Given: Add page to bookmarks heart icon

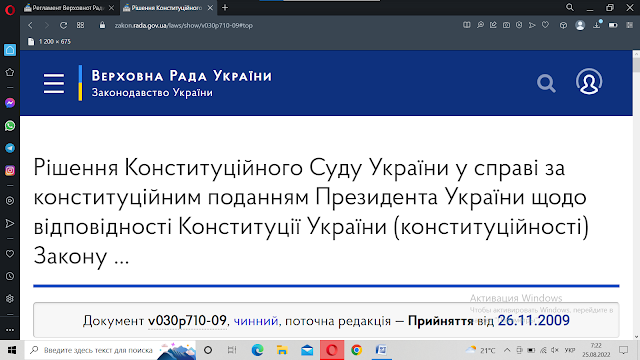Looking at the screenshot, I should pyautogui.click(x=545, y=25).
